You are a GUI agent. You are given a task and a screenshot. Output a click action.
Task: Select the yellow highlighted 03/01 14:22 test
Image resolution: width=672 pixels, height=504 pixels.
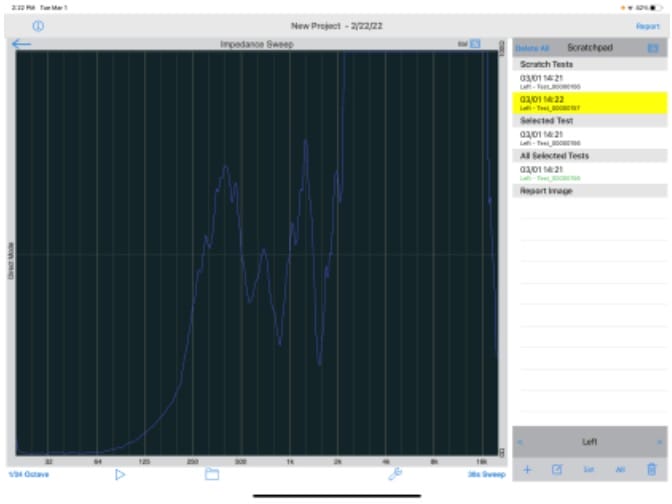(x=588, y=102)
